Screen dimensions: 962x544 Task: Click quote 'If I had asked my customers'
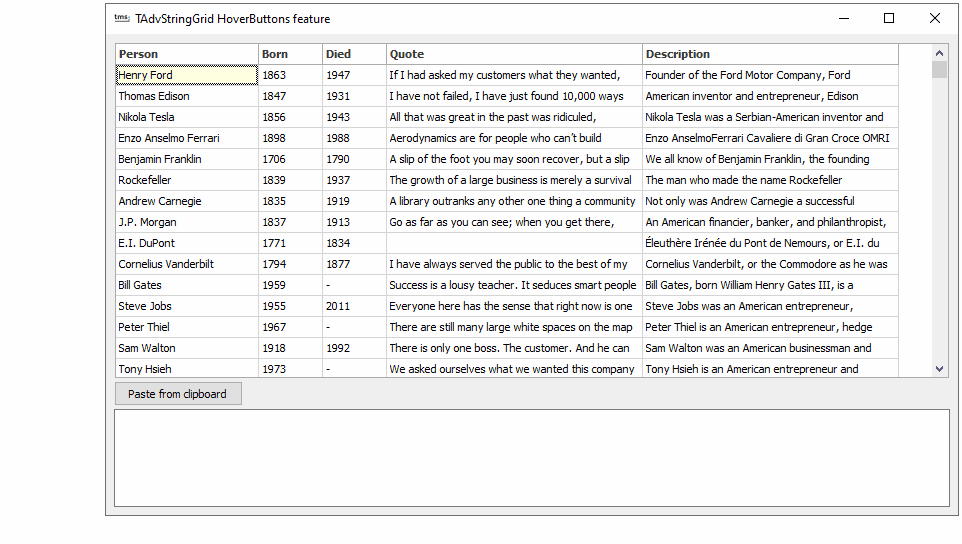514,75
